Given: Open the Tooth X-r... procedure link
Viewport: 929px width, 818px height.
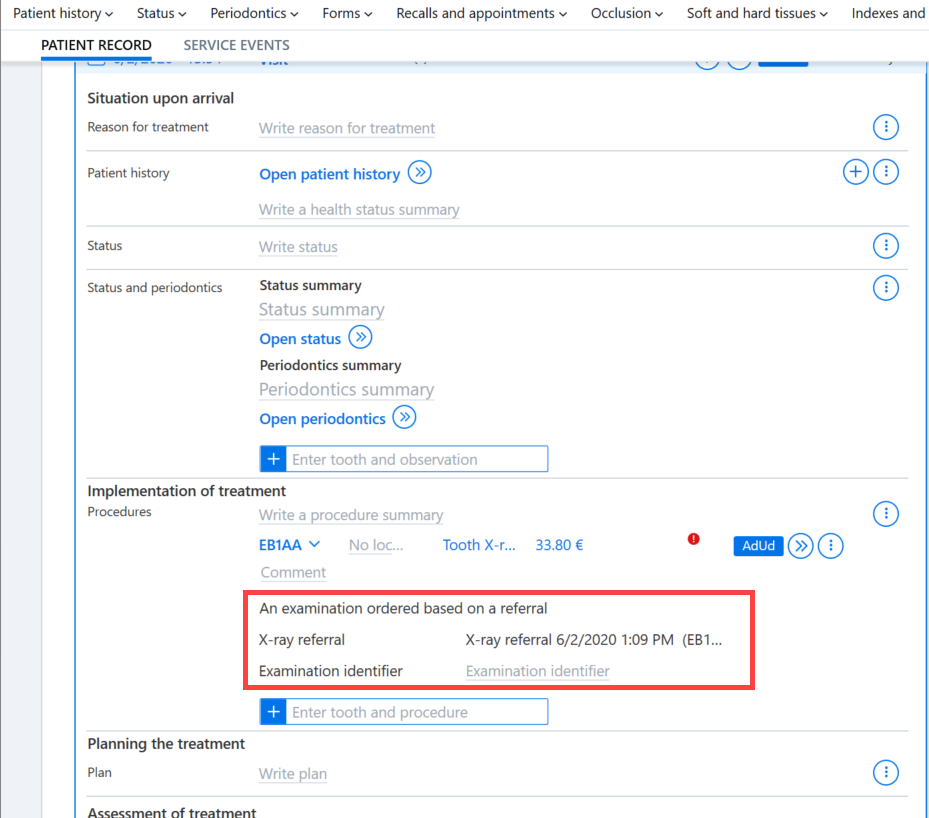Looking at the screenshot, I should click(x=479, y=545).
